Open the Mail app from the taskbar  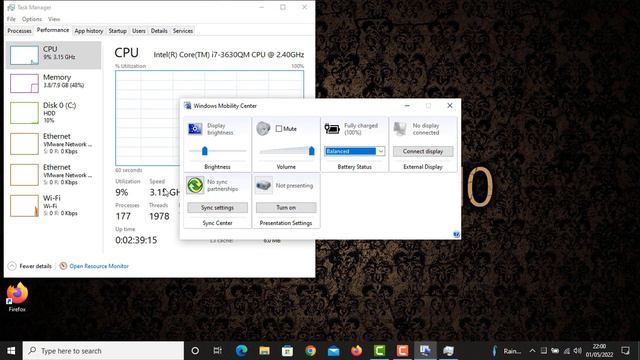pos(333,351)
